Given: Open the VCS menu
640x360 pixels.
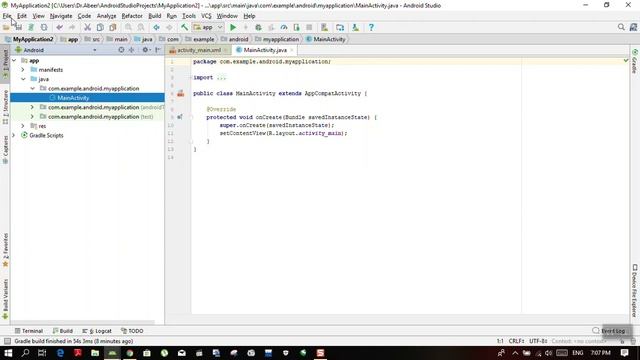Looking at the screenshot, I should 206,16.
